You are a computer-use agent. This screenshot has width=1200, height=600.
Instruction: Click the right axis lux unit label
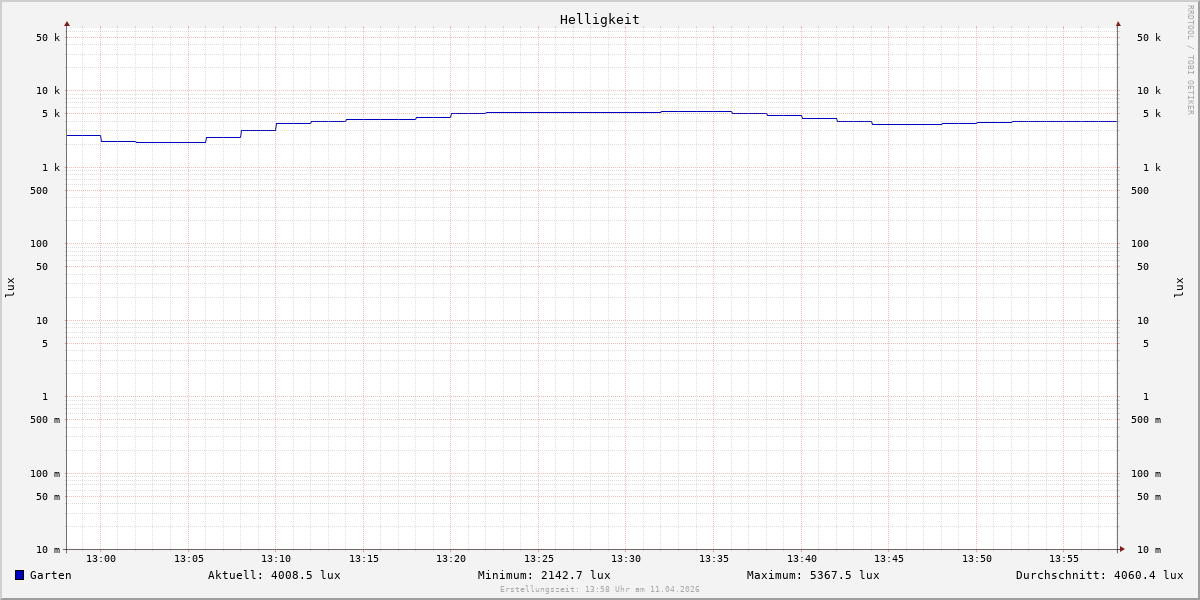point(1179,287)
